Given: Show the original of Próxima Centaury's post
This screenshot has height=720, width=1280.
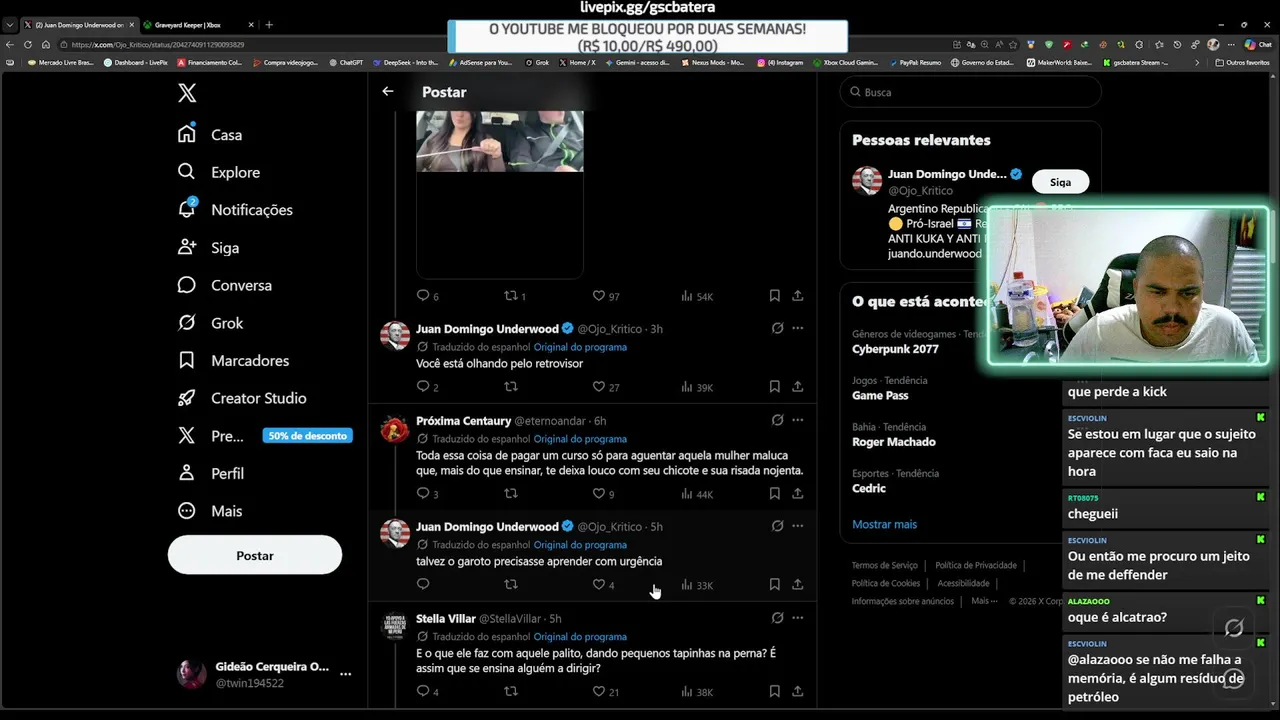Looking at the screenshot, I should 580,439.
